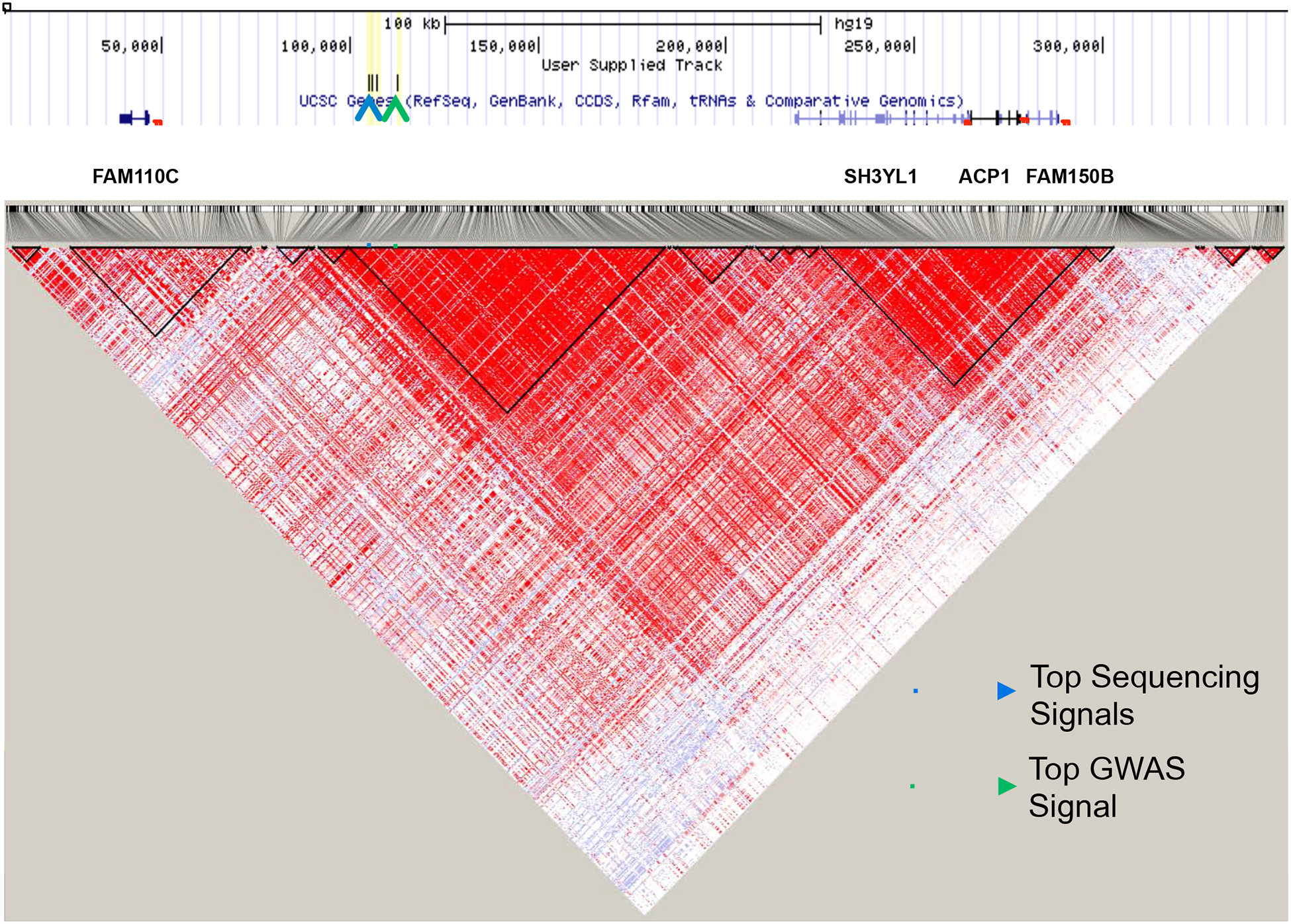The height and width of the screenshot is (924, 1291).
Task: Click the FAM110C gene label
Action: coord(135,177)
